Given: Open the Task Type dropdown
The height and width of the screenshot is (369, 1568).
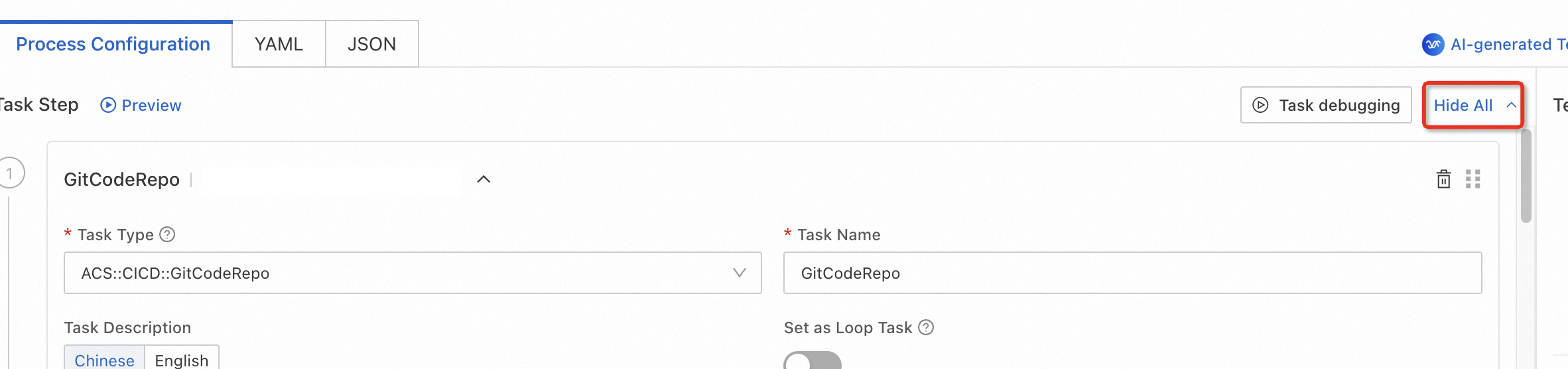Looking at the screenshot, I should [412, 273].
